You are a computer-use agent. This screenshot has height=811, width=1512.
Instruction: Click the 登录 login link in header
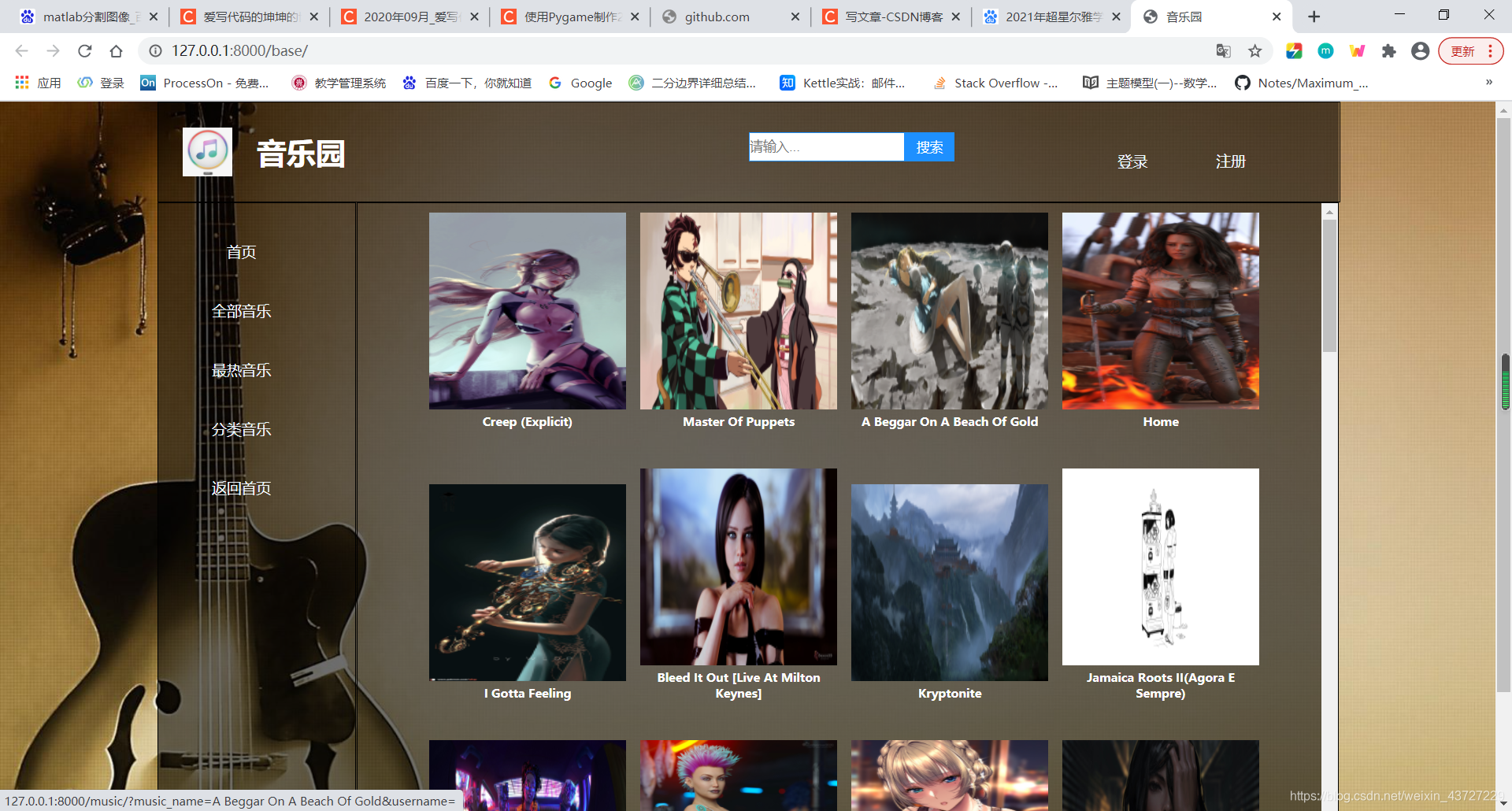click(1132, 161)
